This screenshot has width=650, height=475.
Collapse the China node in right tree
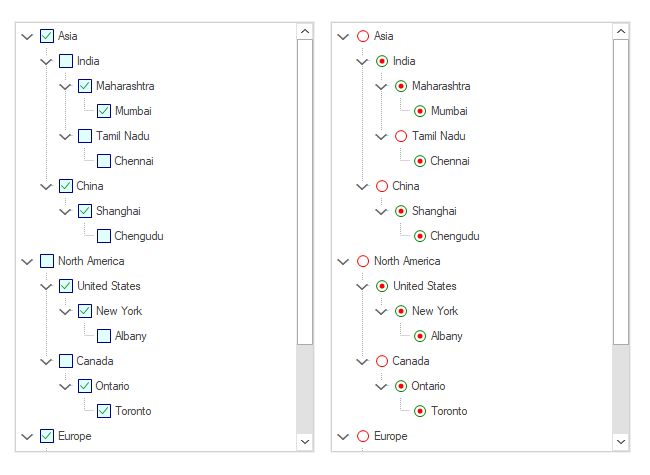click(363, 186)
